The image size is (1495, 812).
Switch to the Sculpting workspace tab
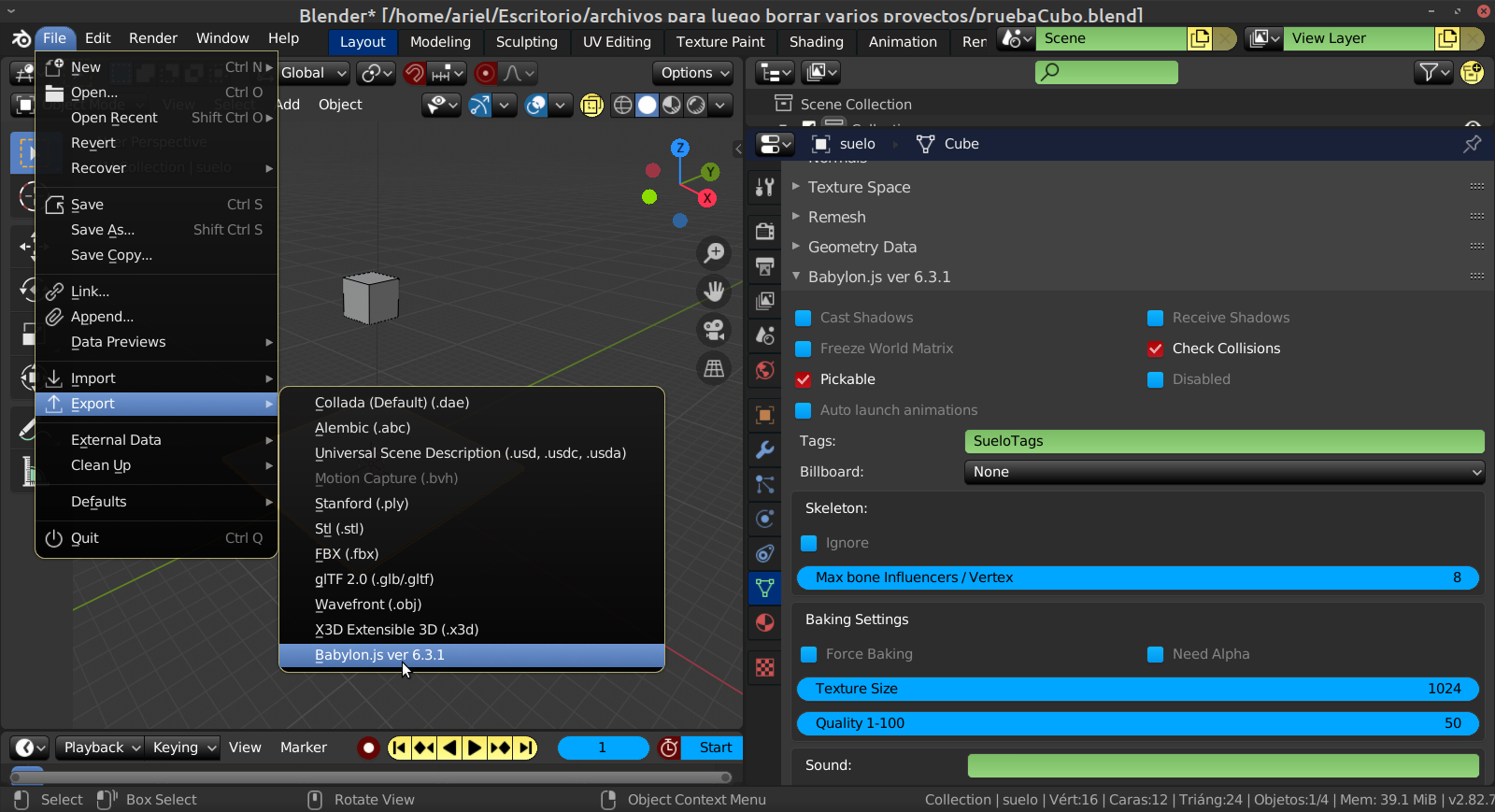pyautogui.click(x=527, y=42)
